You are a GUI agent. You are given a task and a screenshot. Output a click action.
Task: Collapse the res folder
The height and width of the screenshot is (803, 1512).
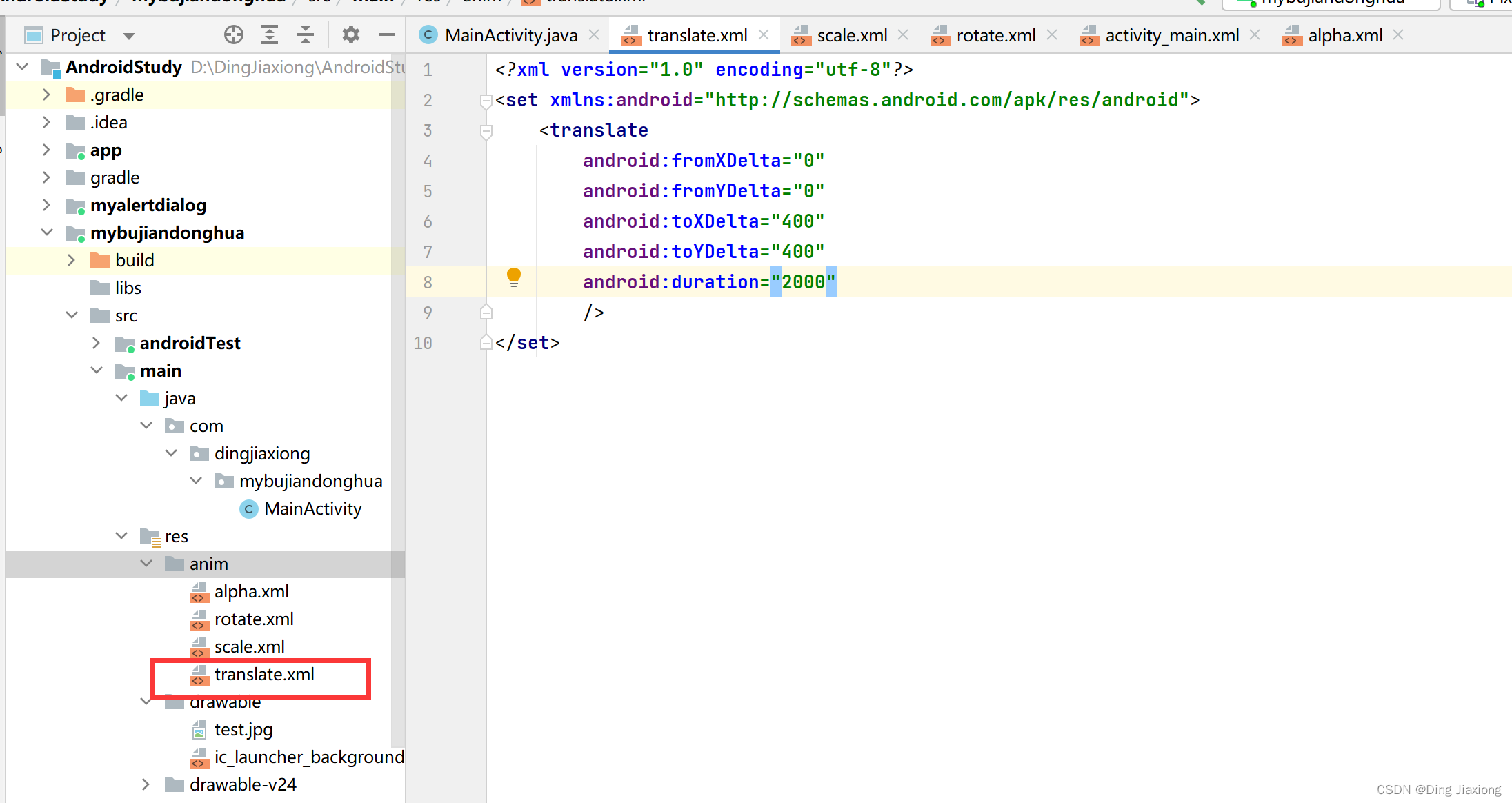click(121, 536)
